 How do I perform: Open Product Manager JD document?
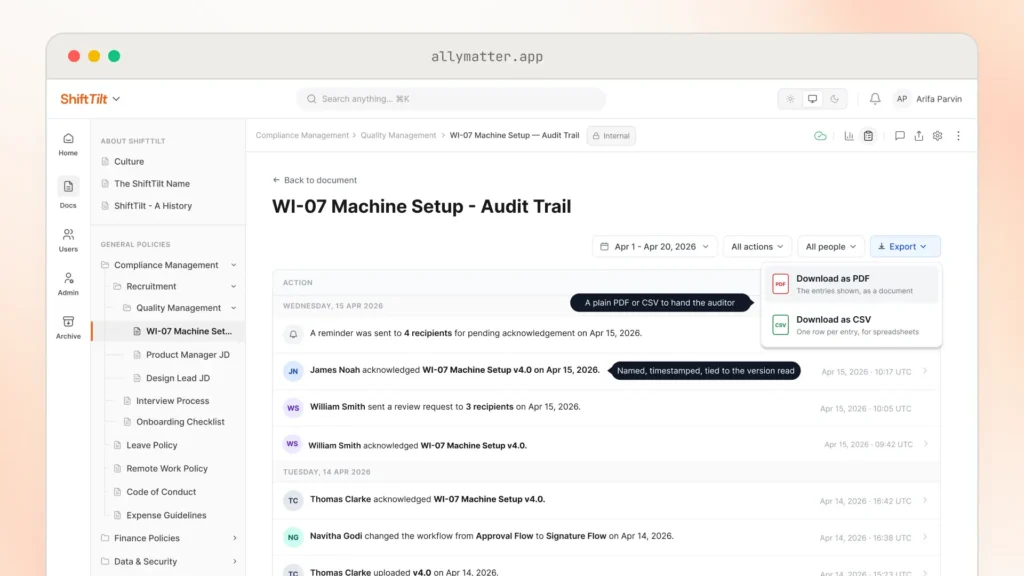tap(187, 355)
